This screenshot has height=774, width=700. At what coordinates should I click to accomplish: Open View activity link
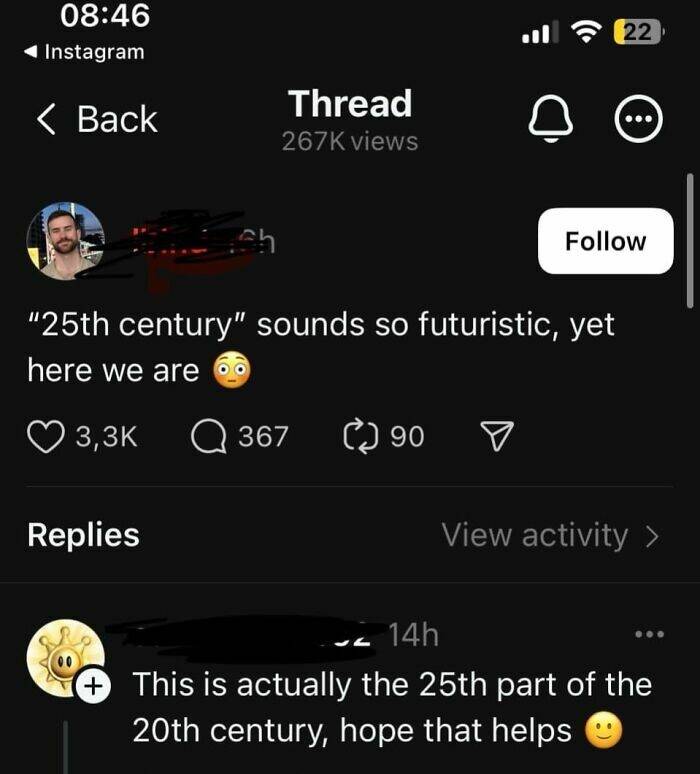tap(535, 535)
